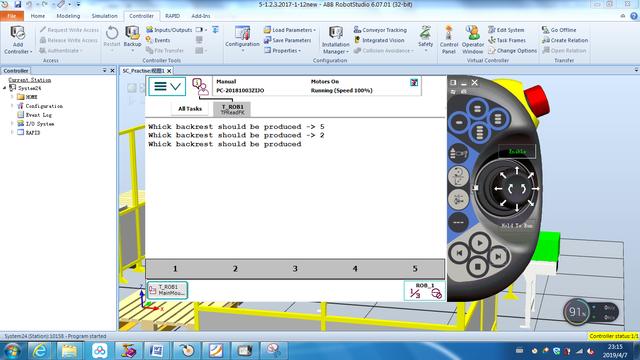Open Inputs/Outputs viewer

click(x=169, y=30)
